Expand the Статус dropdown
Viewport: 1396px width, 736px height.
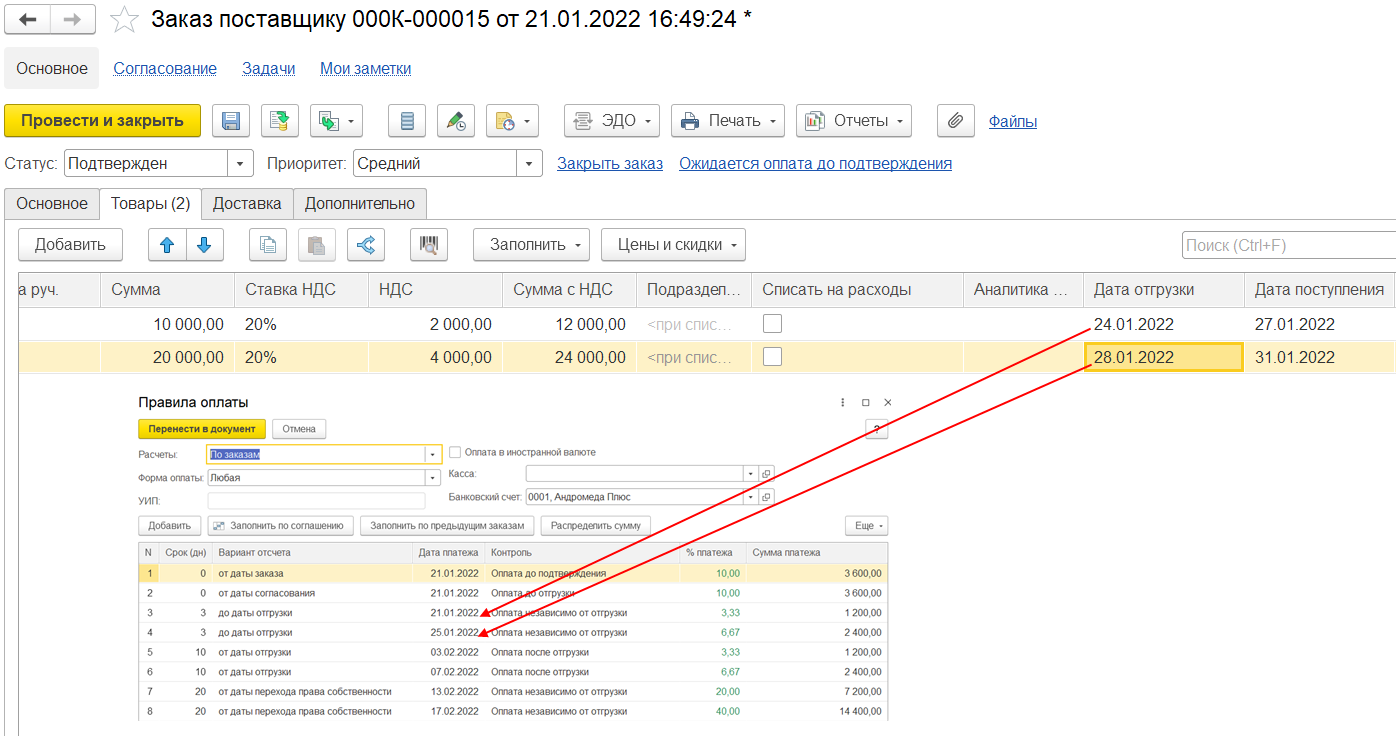pos(240,164)
